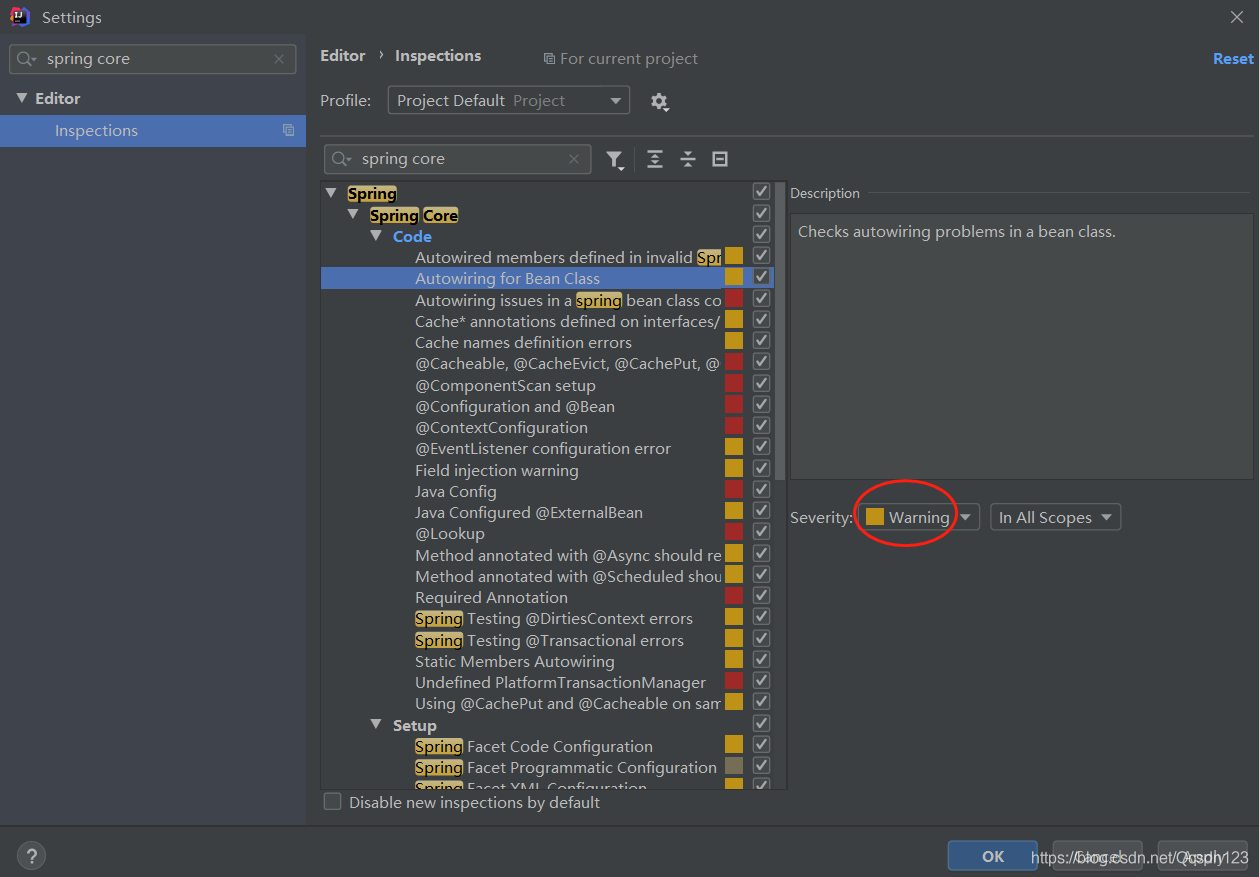Click the OK button
This screenshot has width=1259, height=877.
(x=993, y=856)
